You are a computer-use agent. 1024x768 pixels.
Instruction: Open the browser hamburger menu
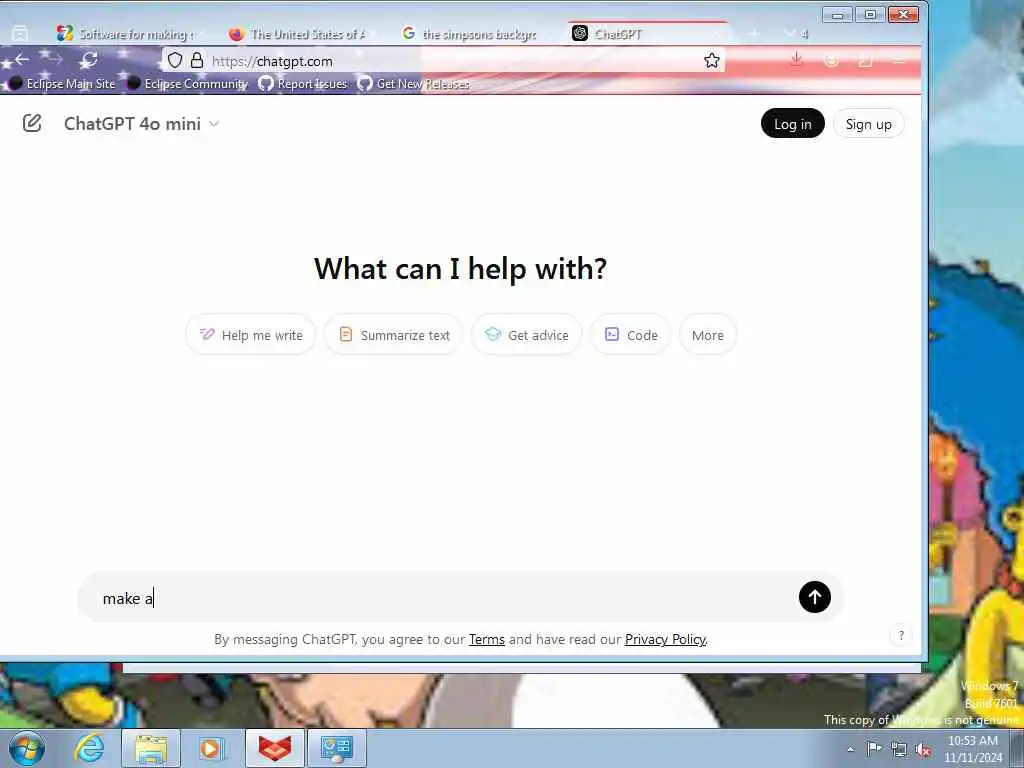click(899, 61)
